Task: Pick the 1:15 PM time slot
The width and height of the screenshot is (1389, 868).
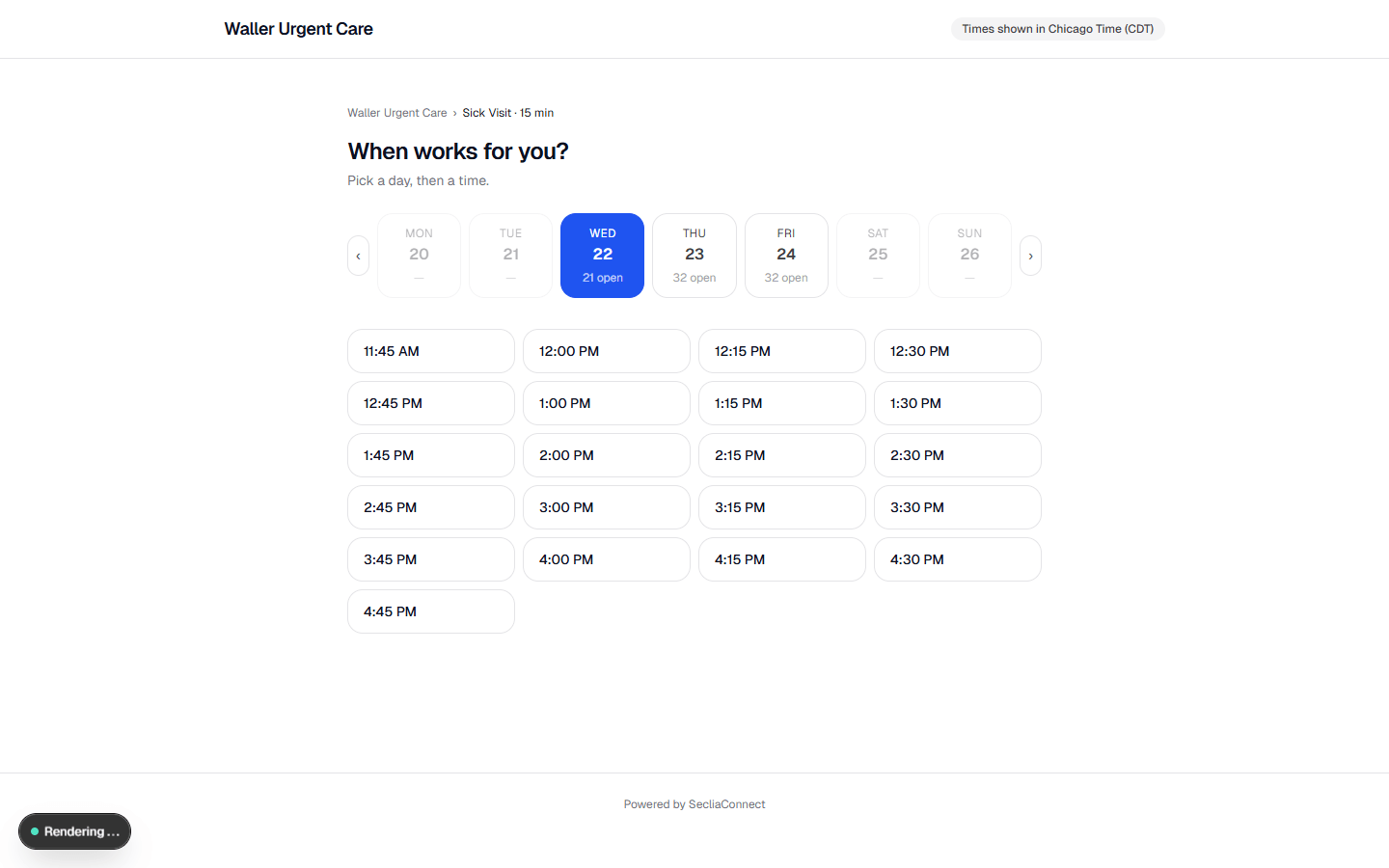Action: coord(782,403)
